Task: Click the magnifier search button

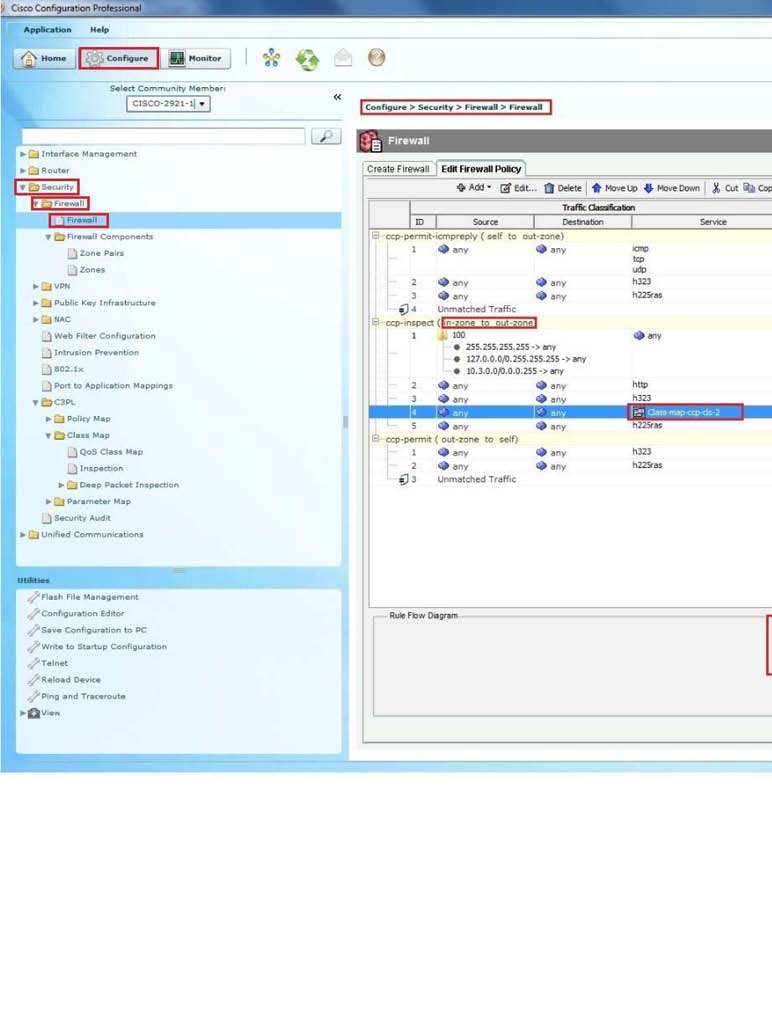Action: (326, 136)
